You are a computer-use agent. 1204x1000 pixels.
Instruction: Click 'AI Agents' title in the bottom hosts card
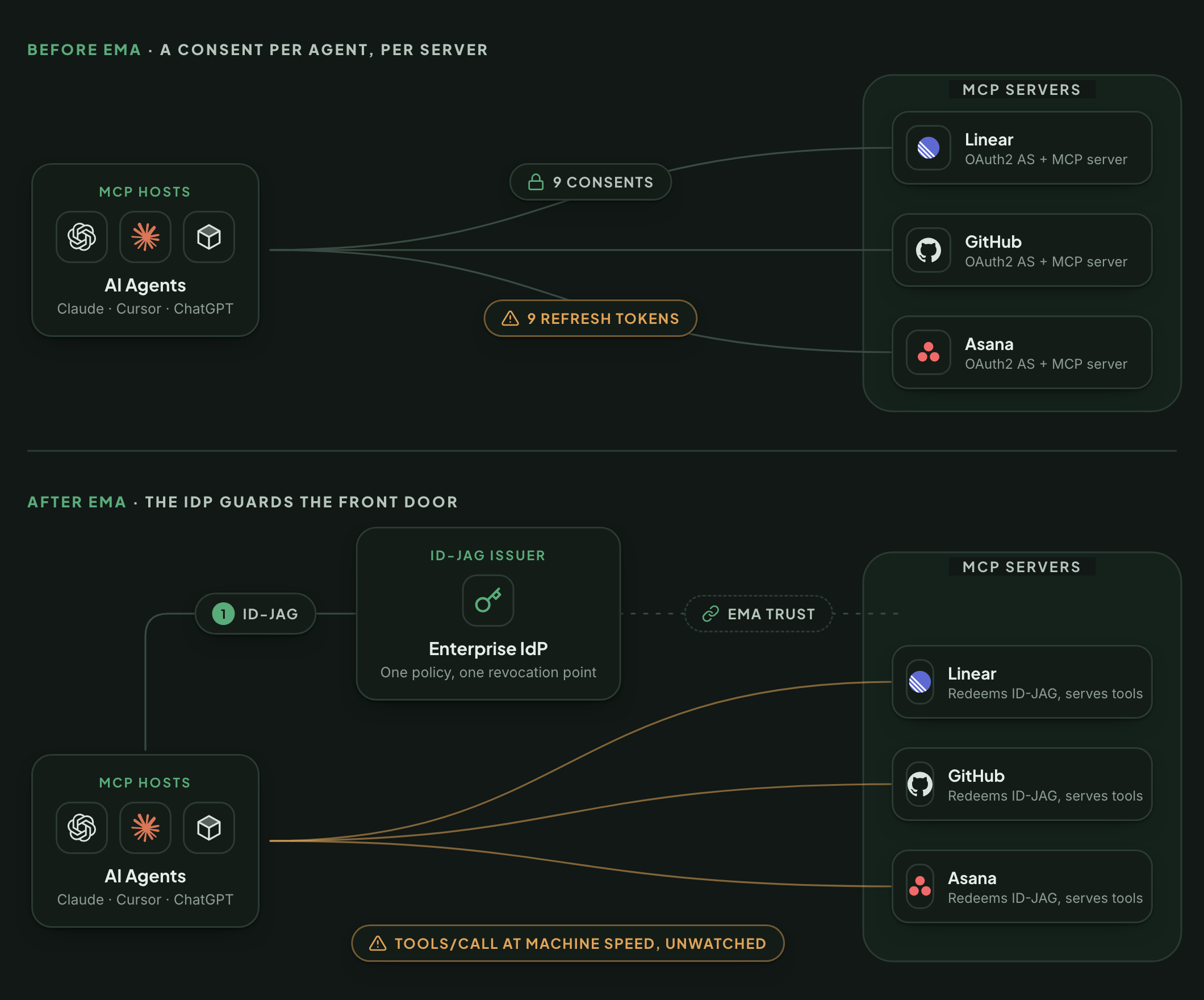[145, 876]
